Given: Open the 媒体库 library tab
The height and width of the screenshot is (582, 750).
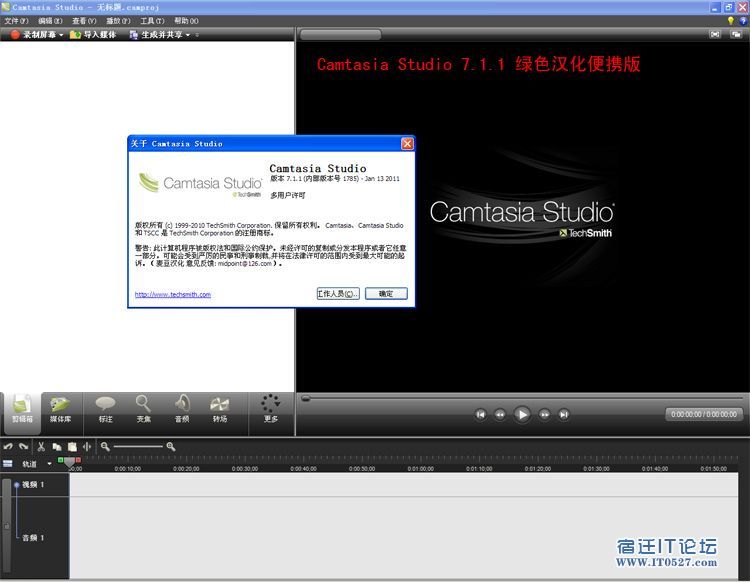Looking at the screenshot, I should [61, 410].
